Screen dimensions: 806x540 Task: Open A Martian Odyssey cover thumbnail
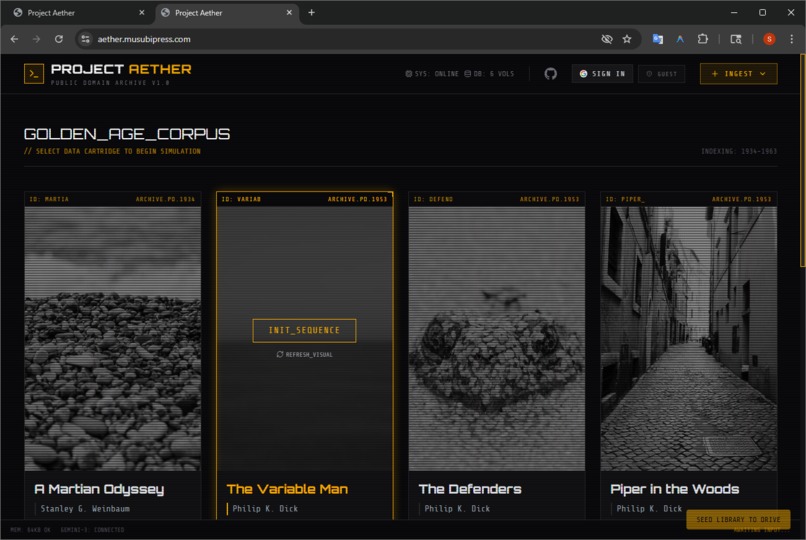pos(113,339)
